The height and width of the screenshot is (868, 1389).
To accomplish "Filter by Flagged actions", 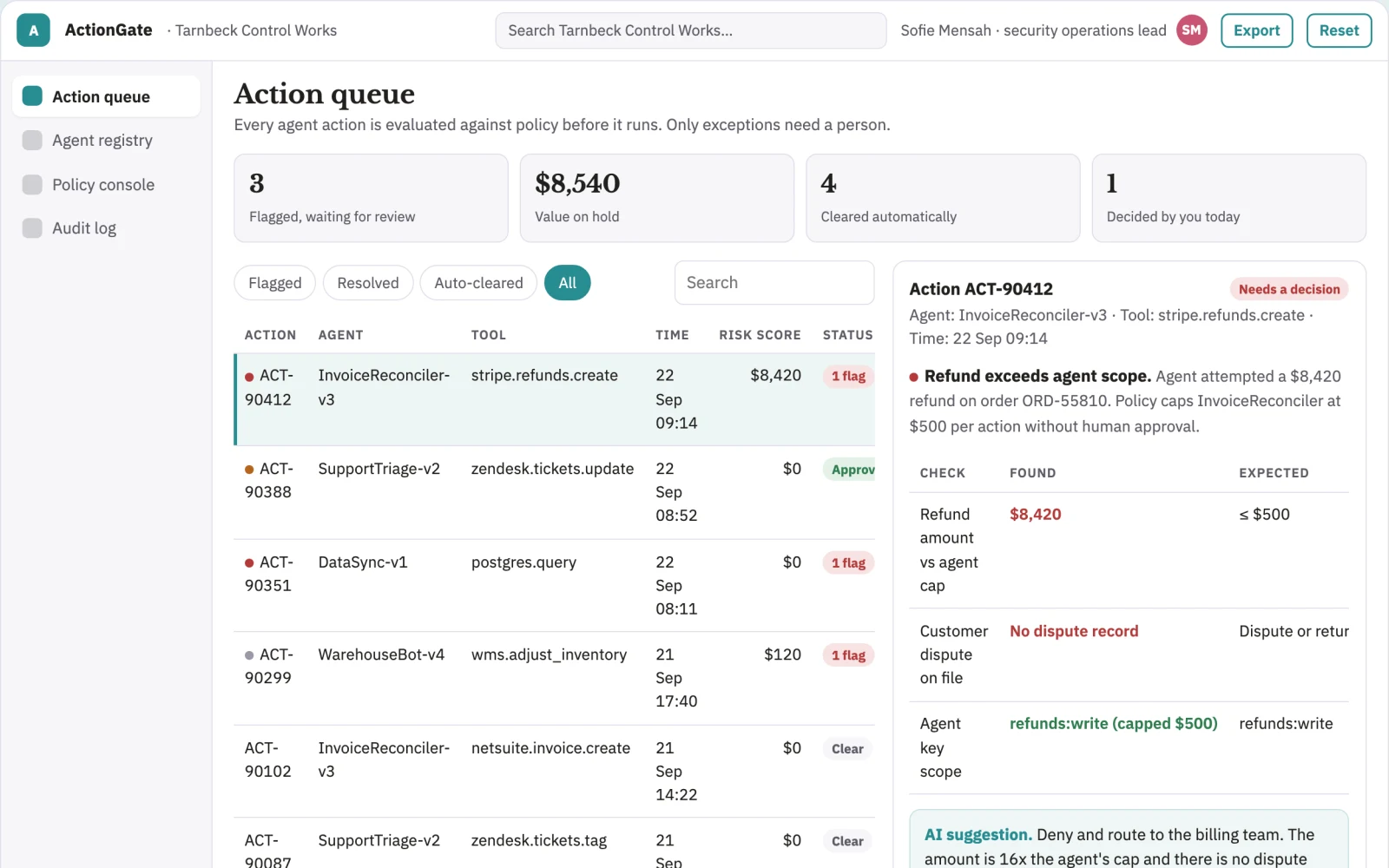I will point(274,283).
